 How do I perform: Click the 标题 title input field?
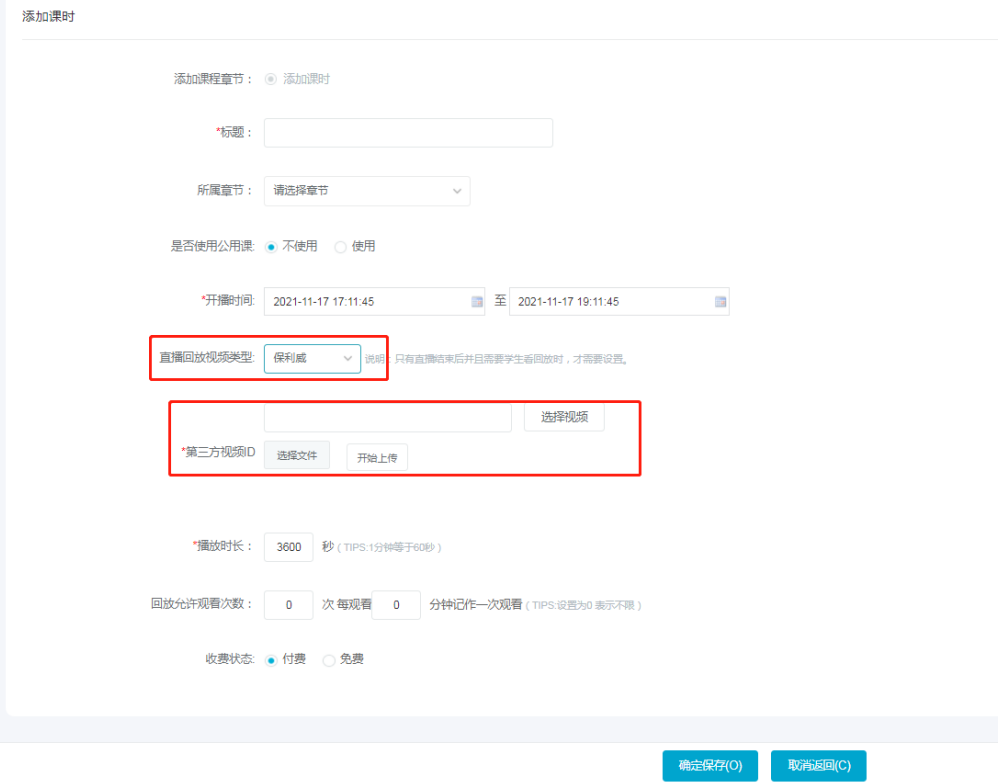click(x=408, y=133)
